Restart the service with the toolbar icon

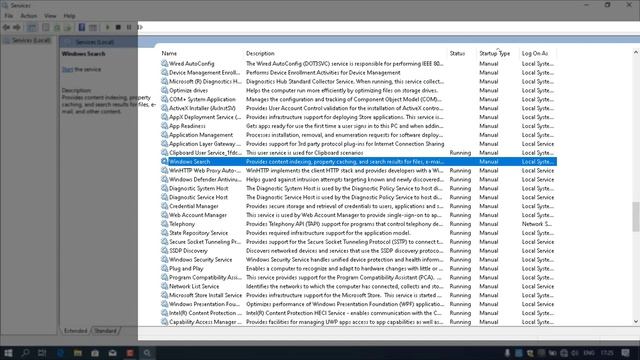point(140,27)
